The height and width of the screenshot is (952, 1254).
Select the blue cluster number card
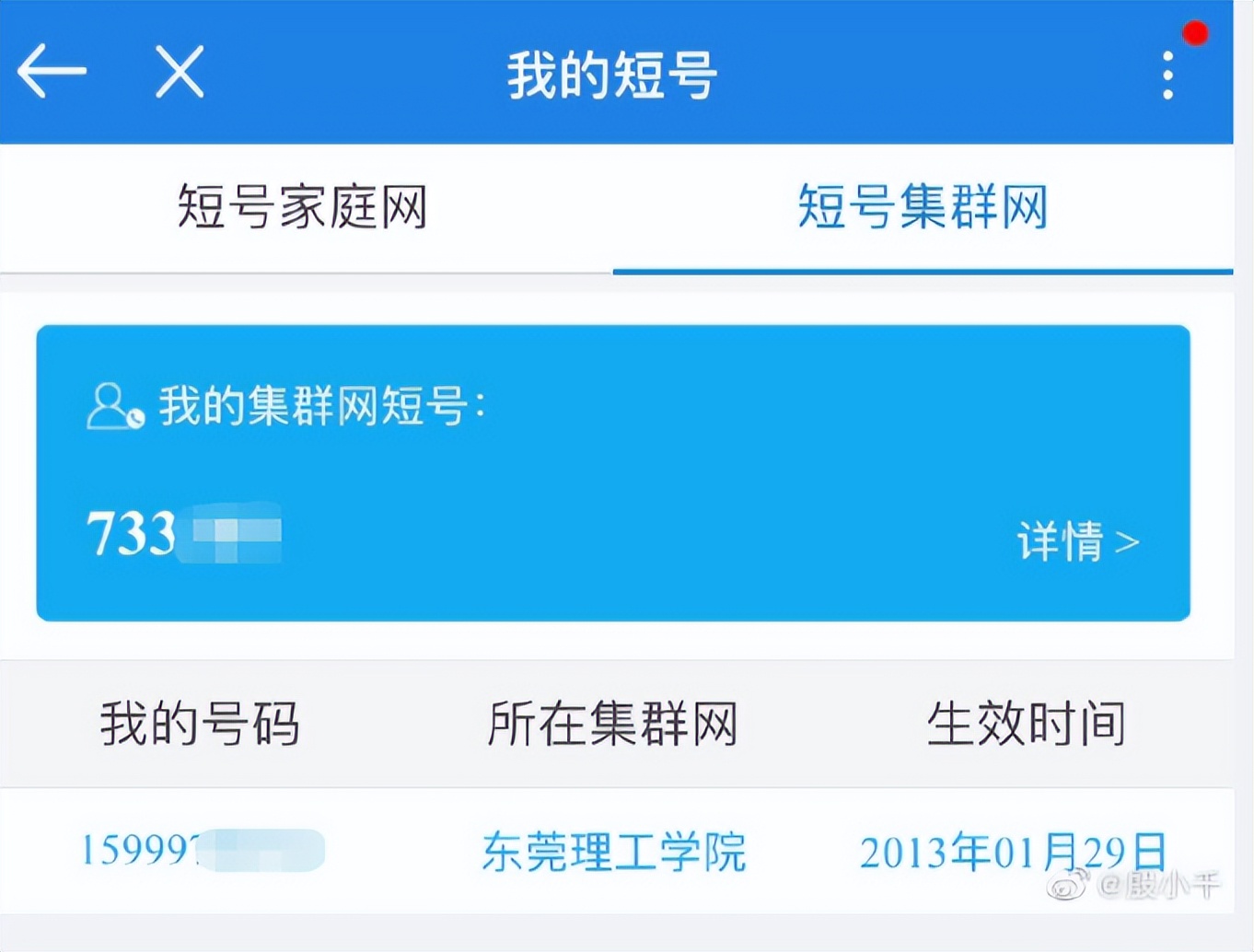pos(612,470)
